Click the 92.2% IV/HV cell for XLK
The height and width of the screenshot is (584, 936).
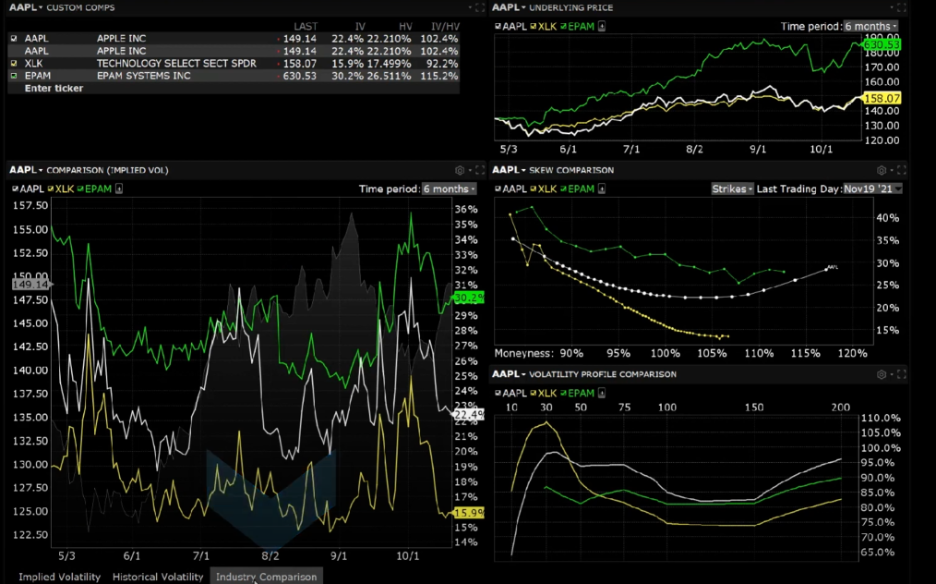pyautogui.click(x=442, y=63)
